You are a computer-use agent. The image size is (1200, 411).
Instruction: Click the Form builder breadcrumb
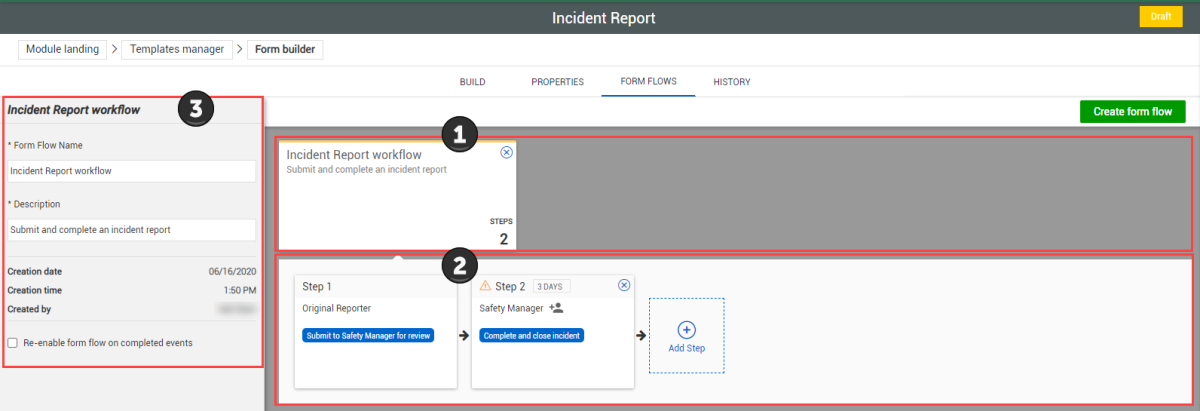(x=285, y=49)
